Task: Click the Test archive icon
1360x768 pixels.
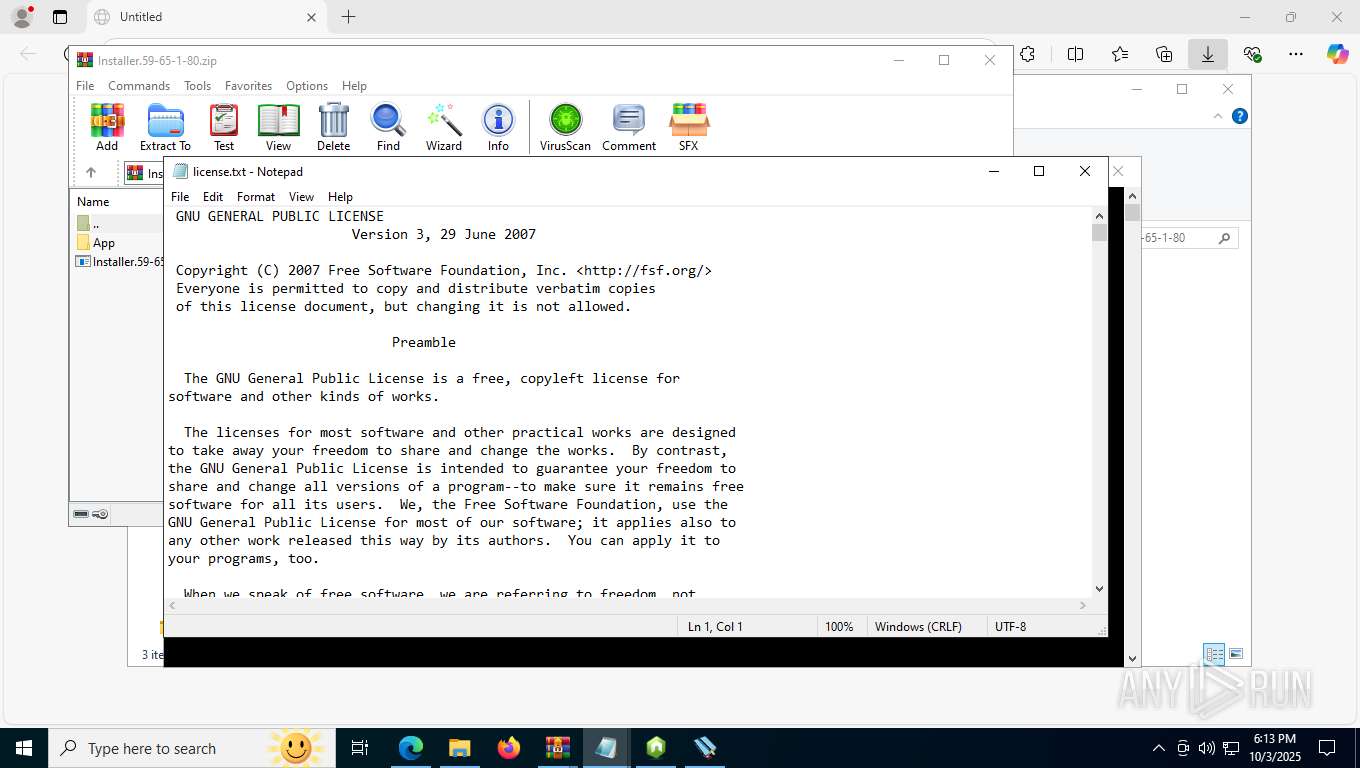Action: (224, 127)
